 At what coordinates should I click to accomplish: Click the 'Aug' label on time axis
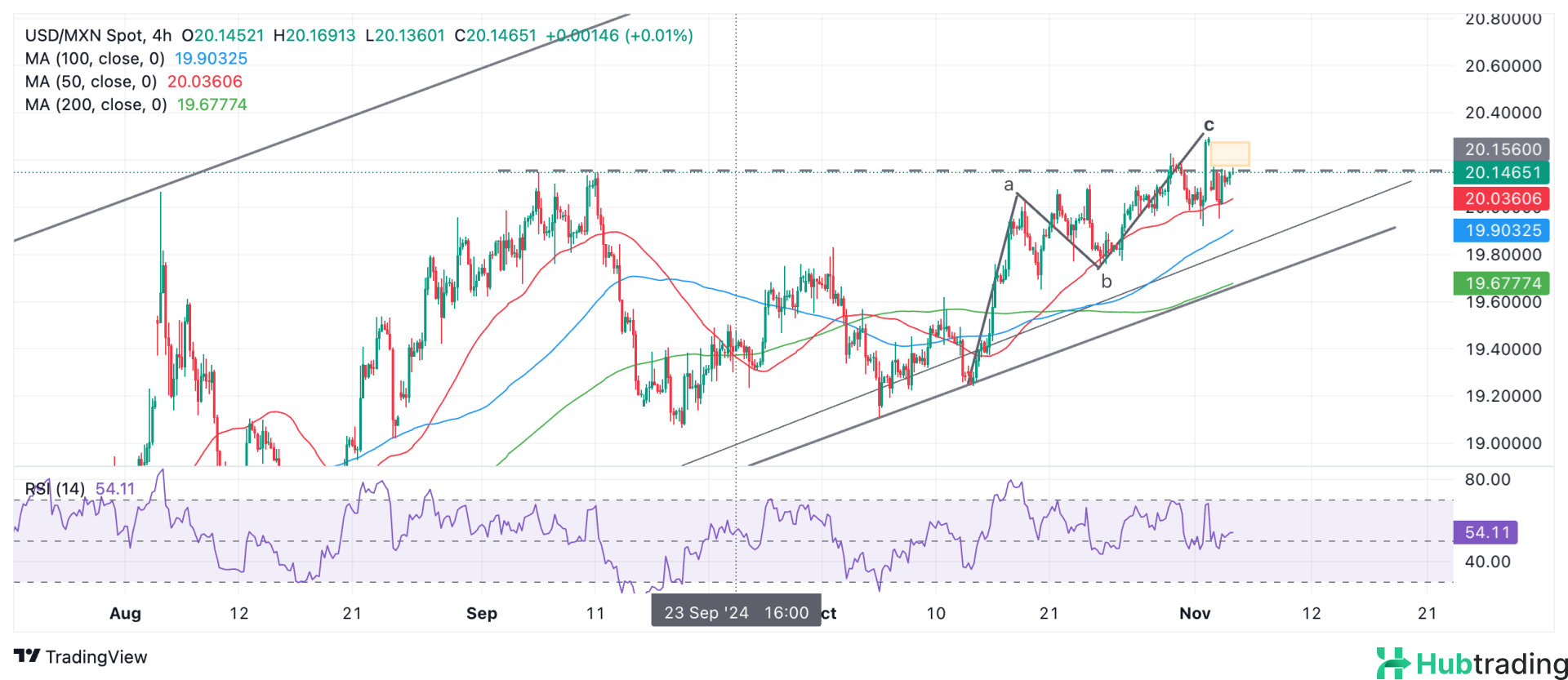coord(125,613)
